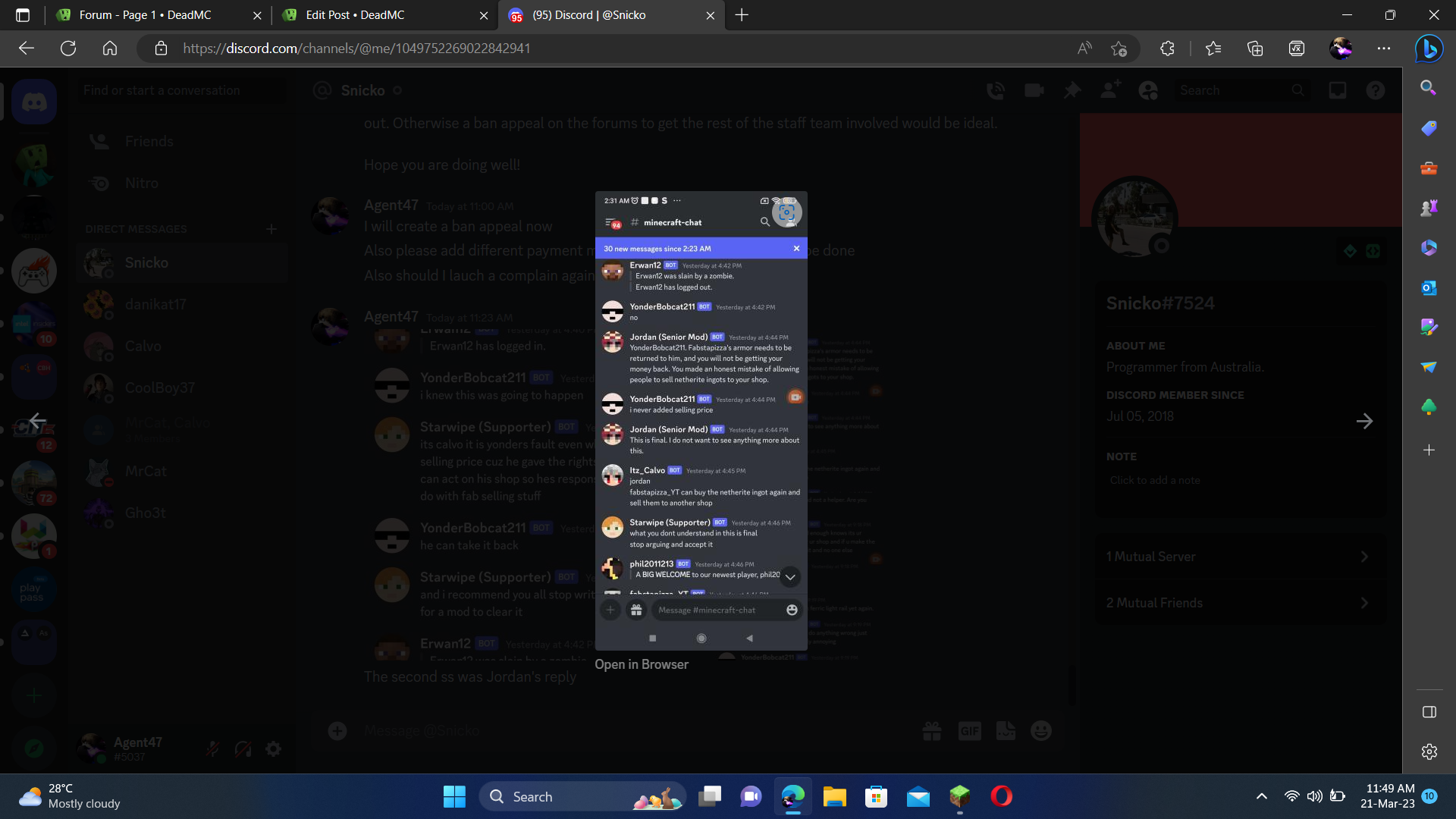This screenshot has width=1456, height=819.
Task: Go to browser home page
Action: (110, 49)
